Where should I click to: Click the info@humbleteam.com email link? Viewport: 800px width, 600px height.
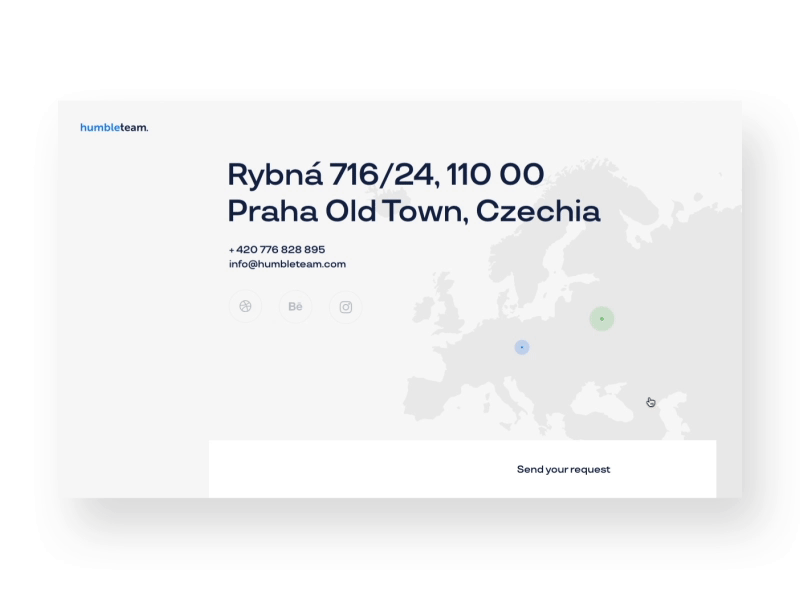(287, 264)
